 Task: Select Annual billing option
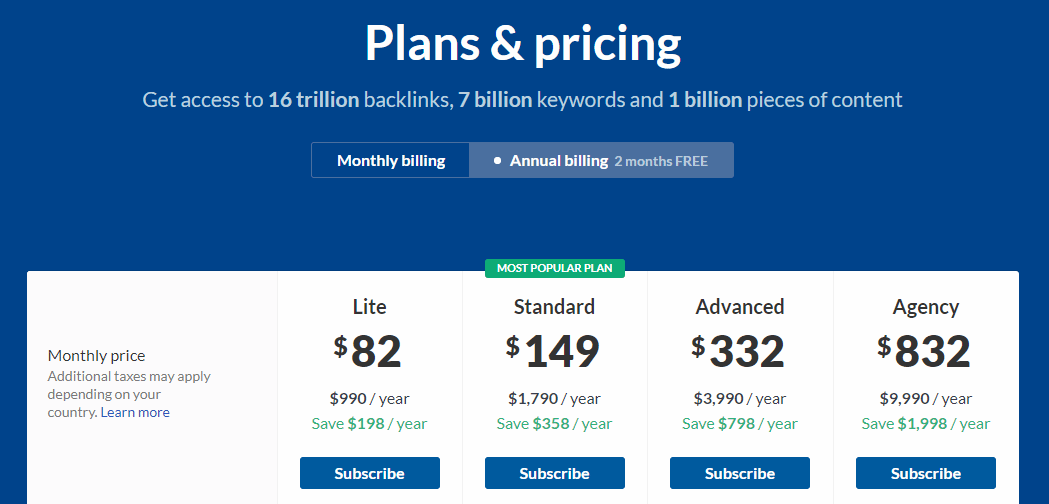tap(601, 161)
